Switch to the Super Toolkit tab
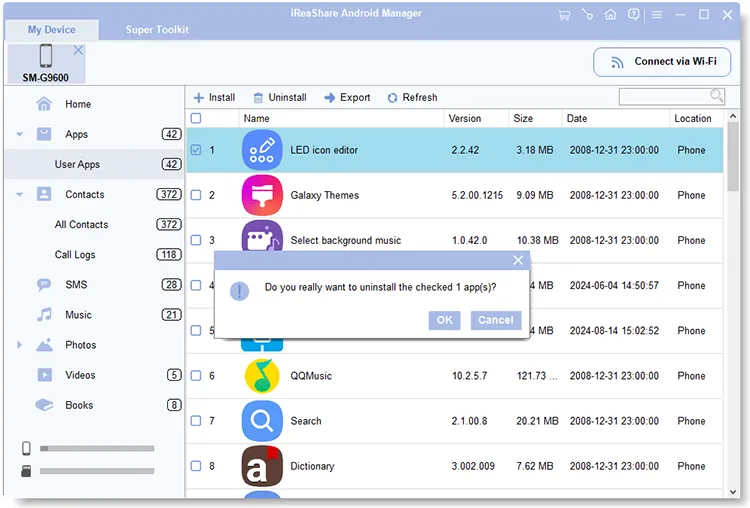 pos(157,30)
